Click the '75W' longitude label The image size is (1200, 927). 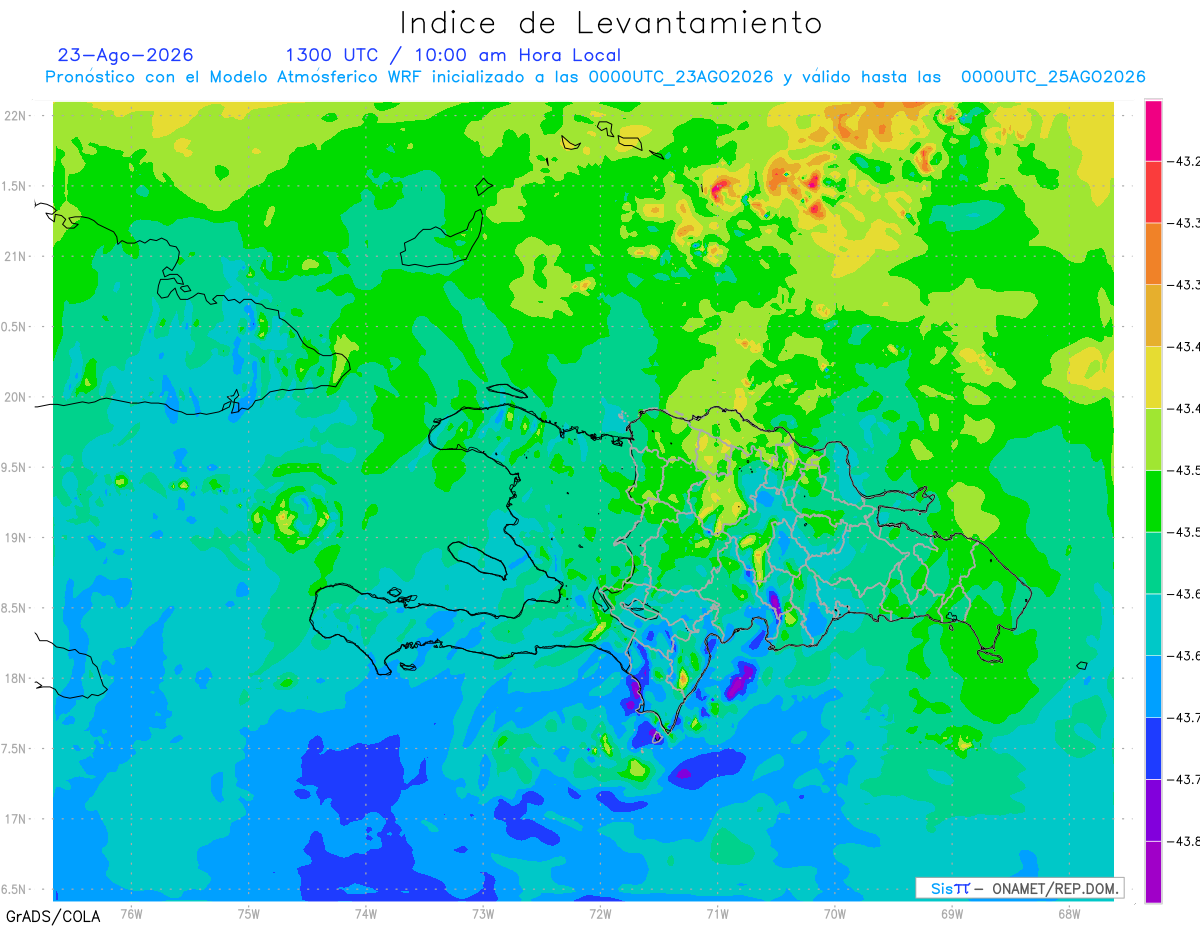(x=248, y=913)
